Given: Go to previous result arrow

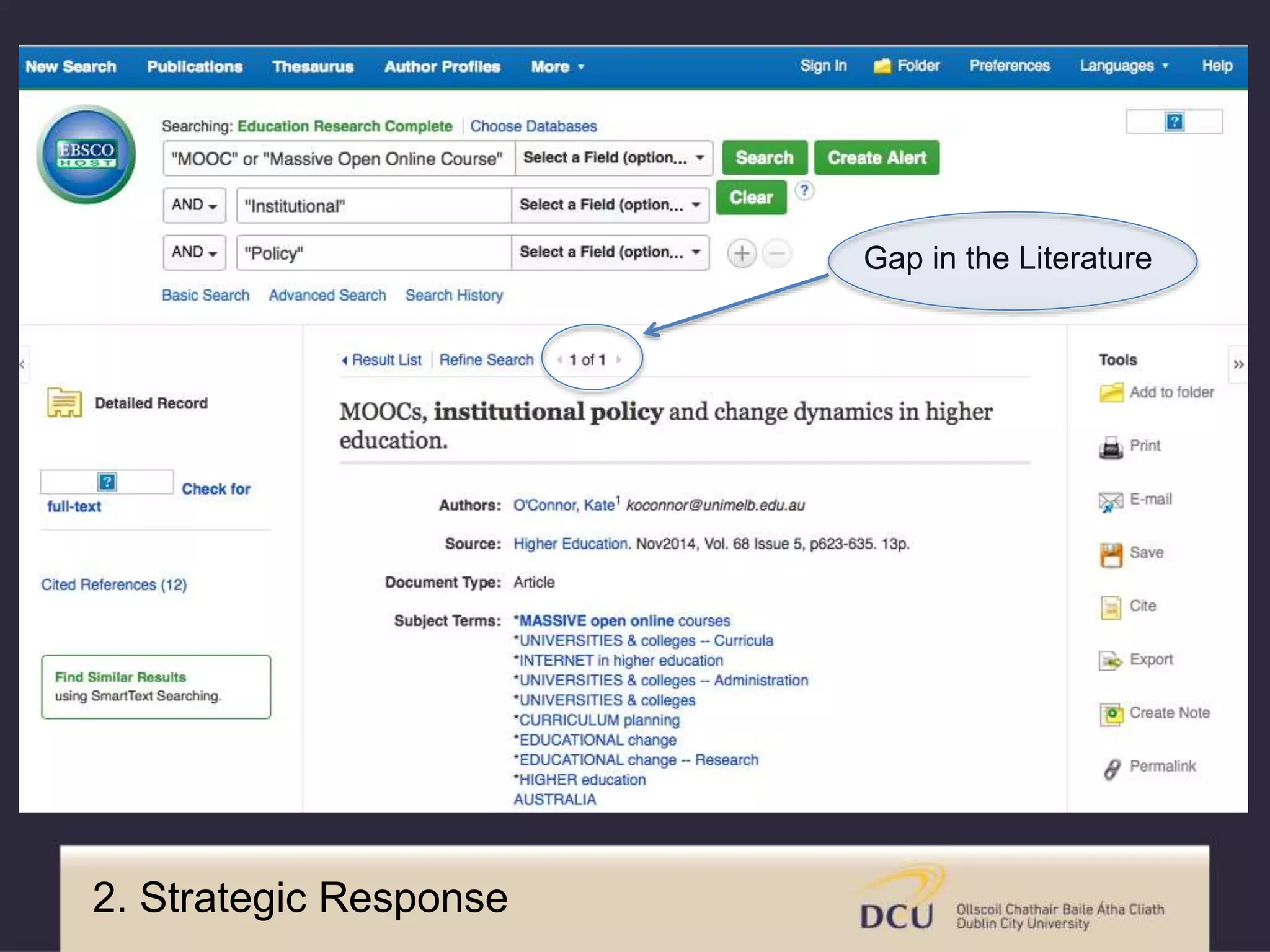Looking at the screenshot, I should (x=560, y=359).
